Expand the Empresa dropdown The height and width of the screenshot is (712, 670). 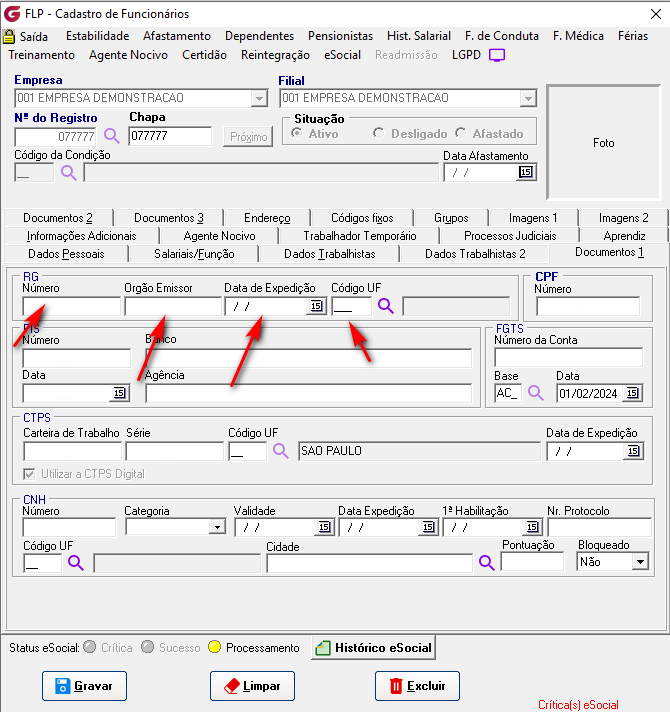coord(259,99)
